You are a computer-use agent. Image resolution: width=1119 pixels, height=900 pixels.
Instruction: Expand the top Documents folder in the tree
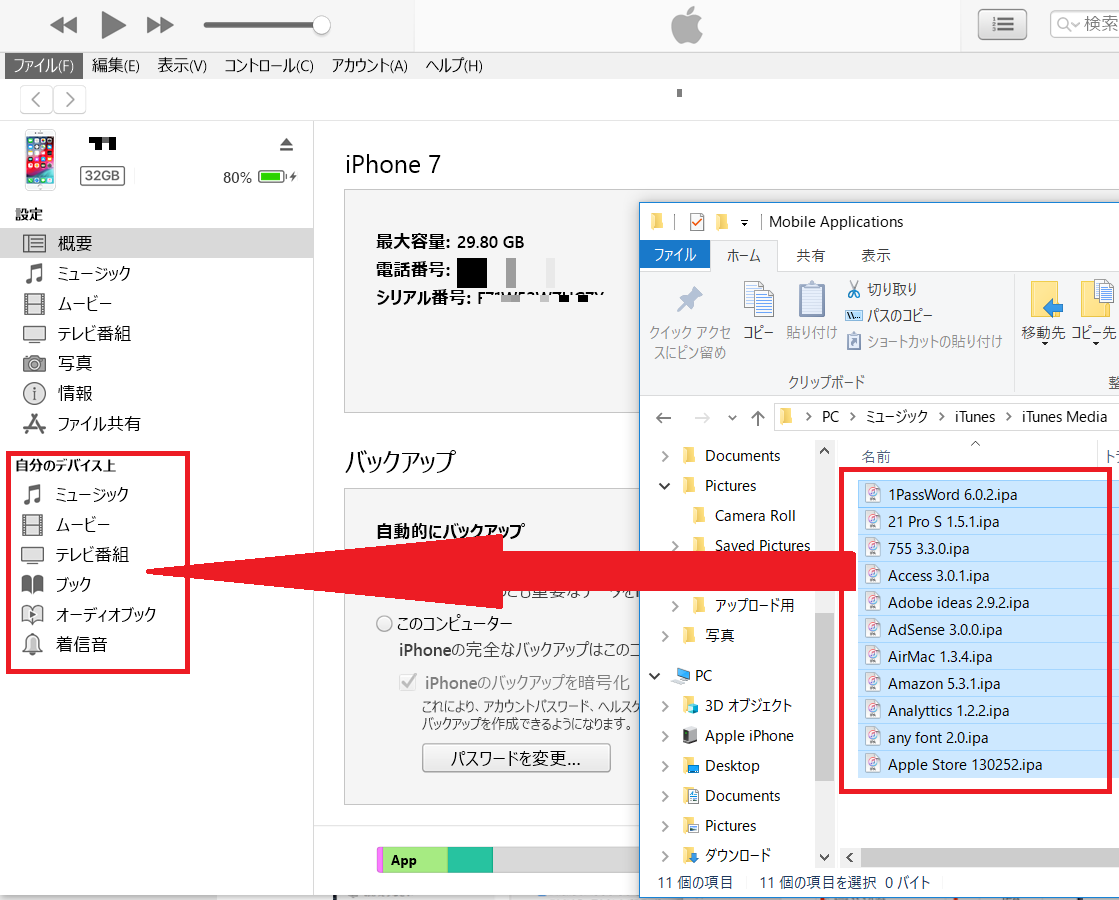[x=664, y=456]
